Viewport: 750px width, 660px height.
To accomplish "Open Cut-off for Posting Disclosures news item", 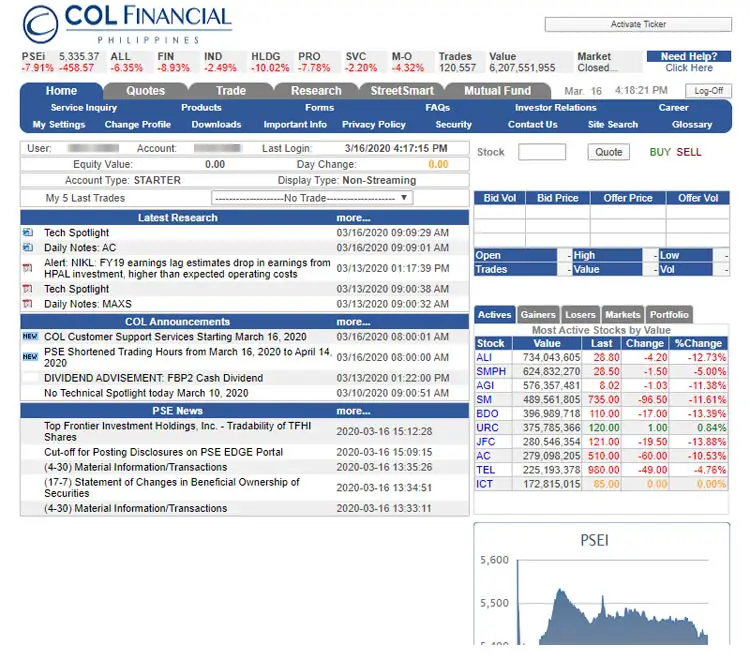I will (164, 452).
